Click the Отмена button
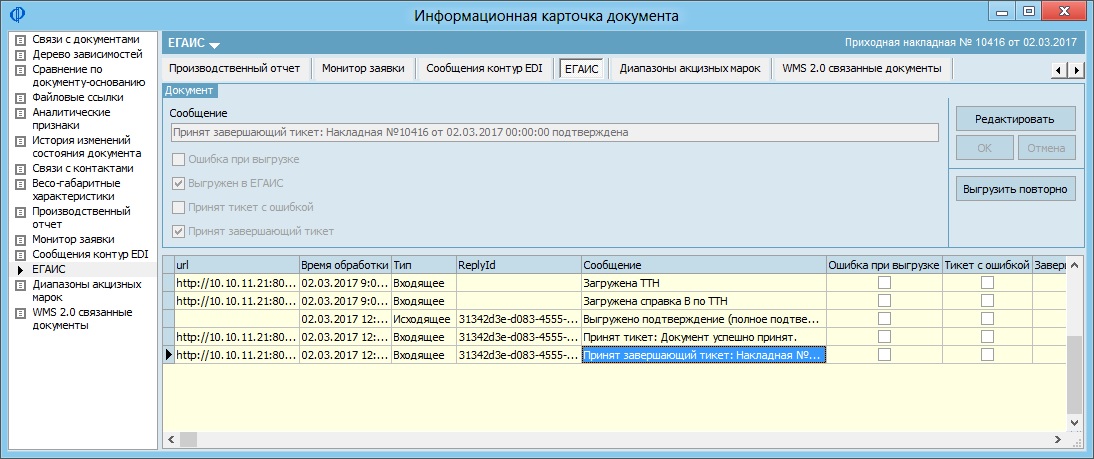 [x=1046, y=148]
